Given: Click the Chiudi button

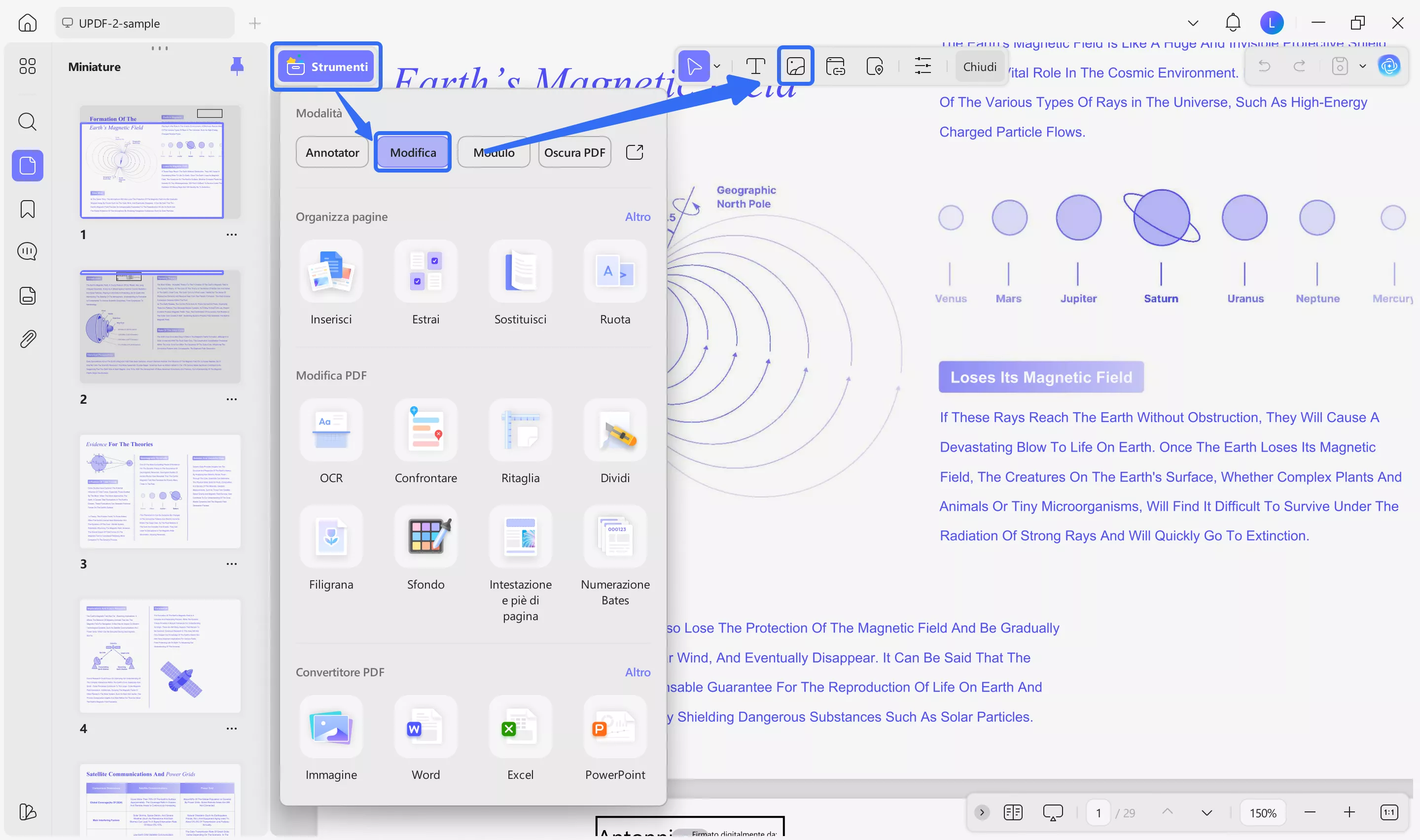Looking at the screenshot, I should pos(979,66).
